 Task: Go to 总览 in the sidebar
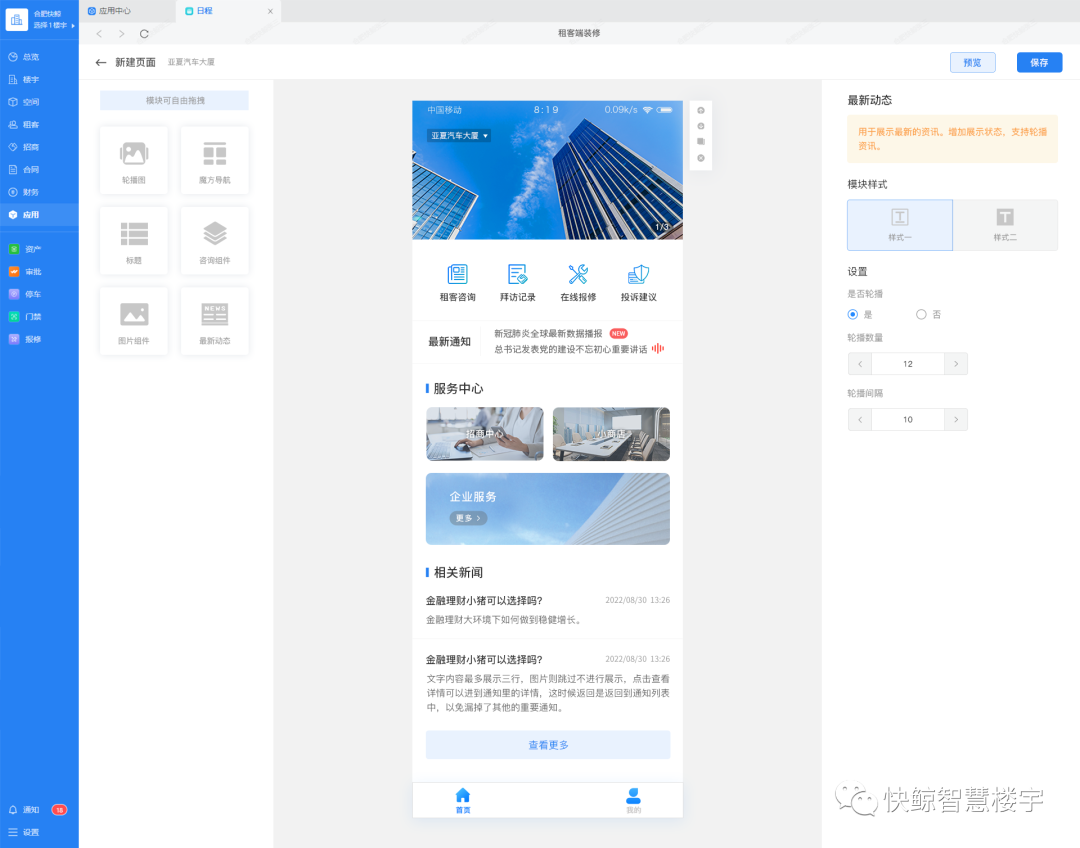tap(39, 56)
